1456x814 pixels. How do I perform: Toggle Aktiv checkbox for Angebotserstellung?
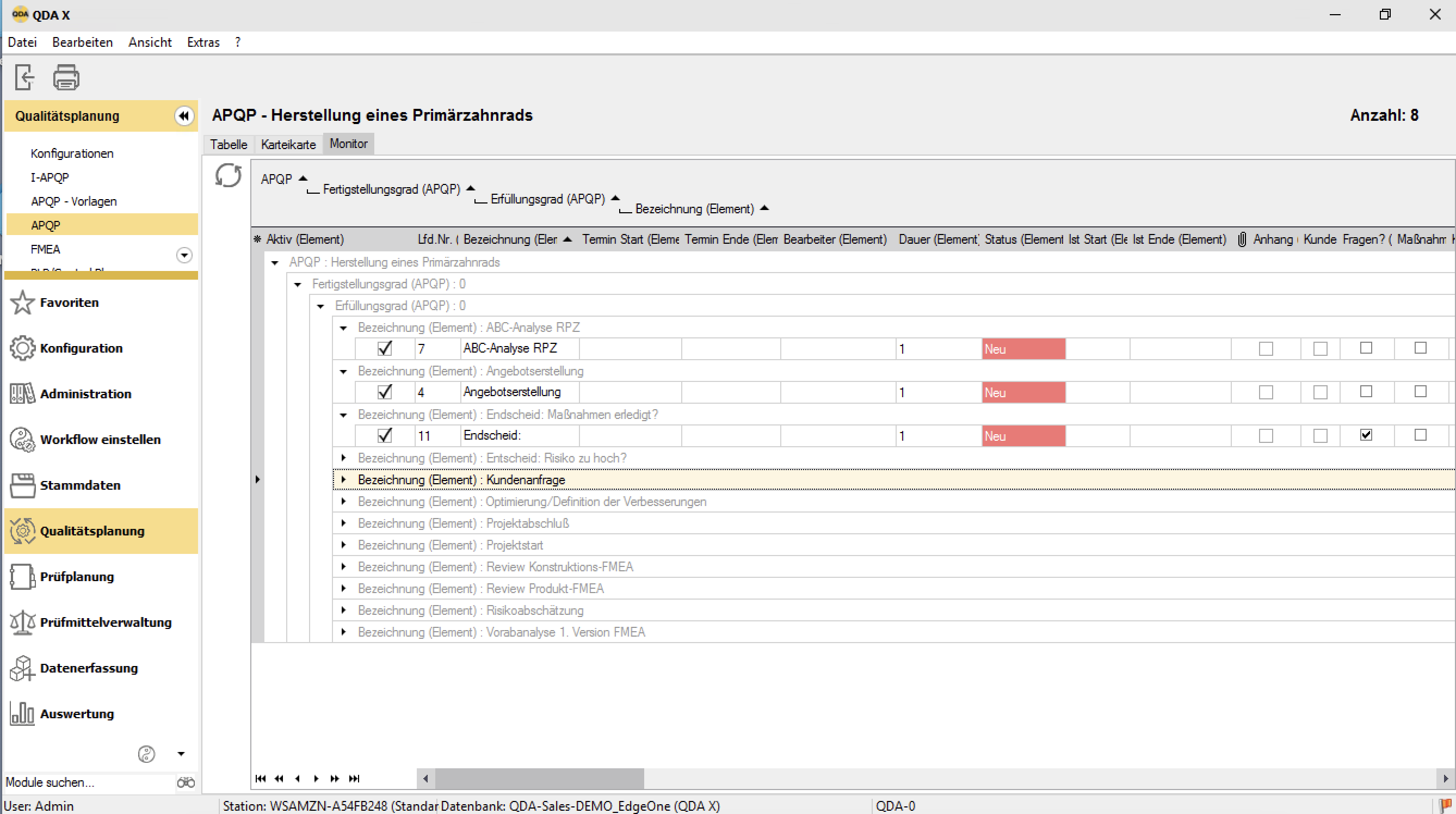[384, 392]
